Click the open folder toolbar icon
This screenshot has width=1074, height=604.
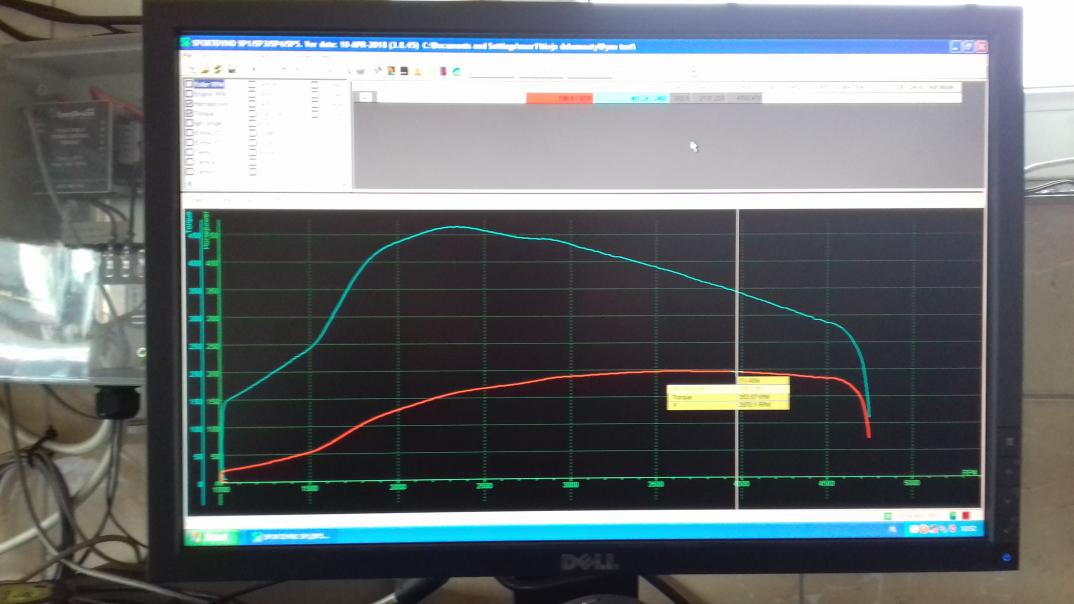pos(205,71)
